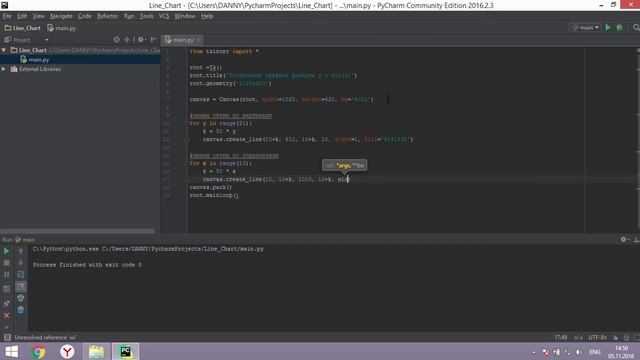Debug main with the green bug icon

620,27
